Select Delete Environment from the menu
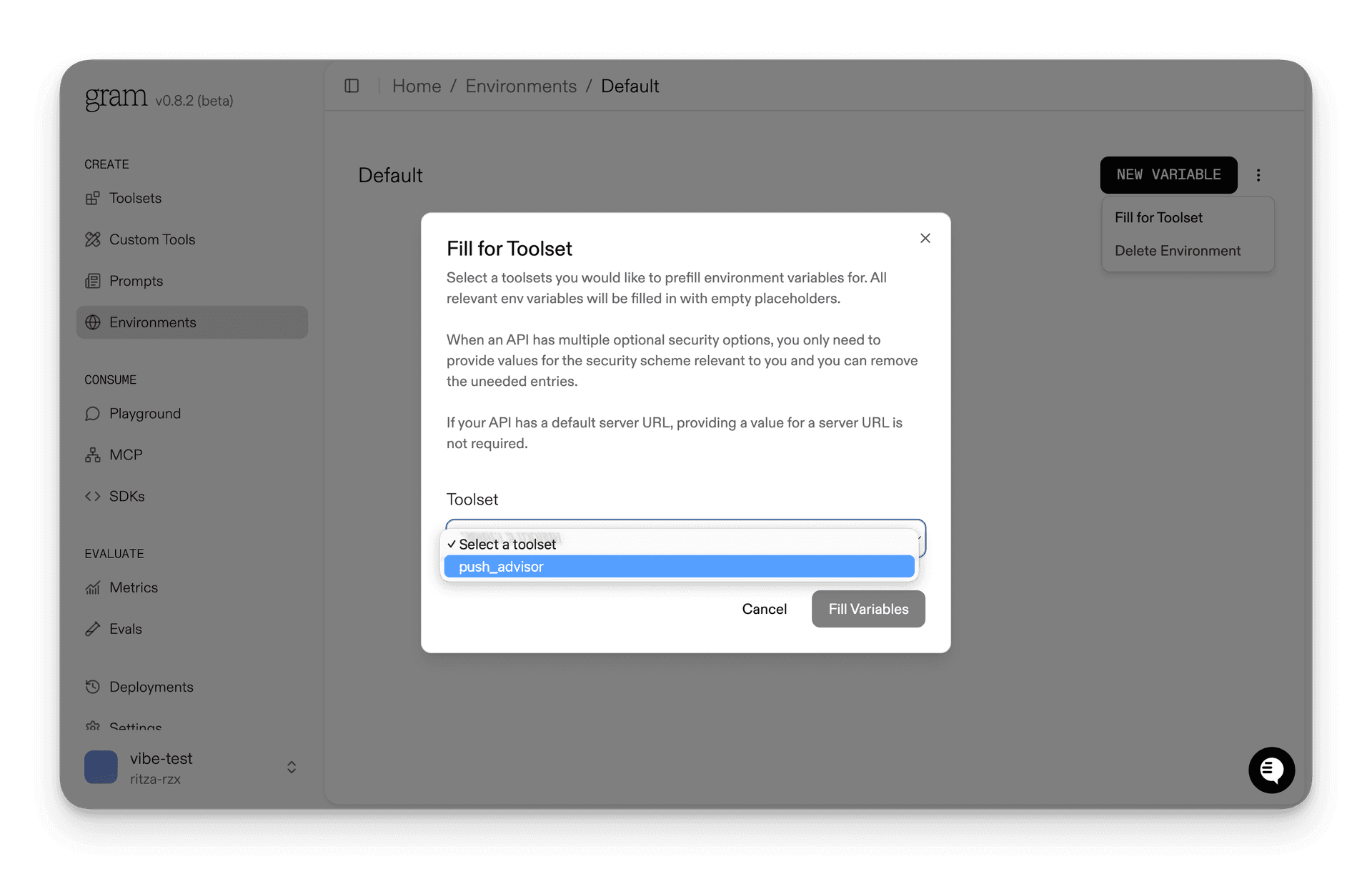1372x869 pixels. click(1178, 250)
